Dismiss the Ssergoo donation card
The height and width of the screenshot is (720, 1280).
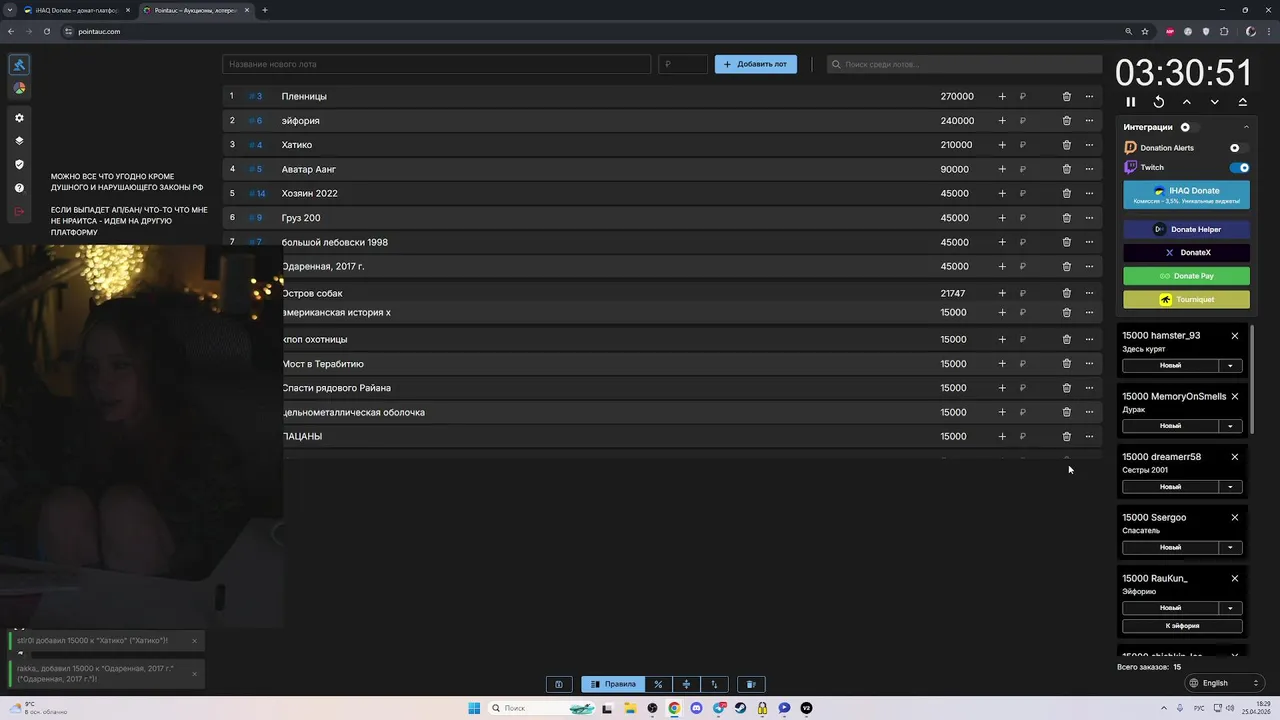point(1235,518)
